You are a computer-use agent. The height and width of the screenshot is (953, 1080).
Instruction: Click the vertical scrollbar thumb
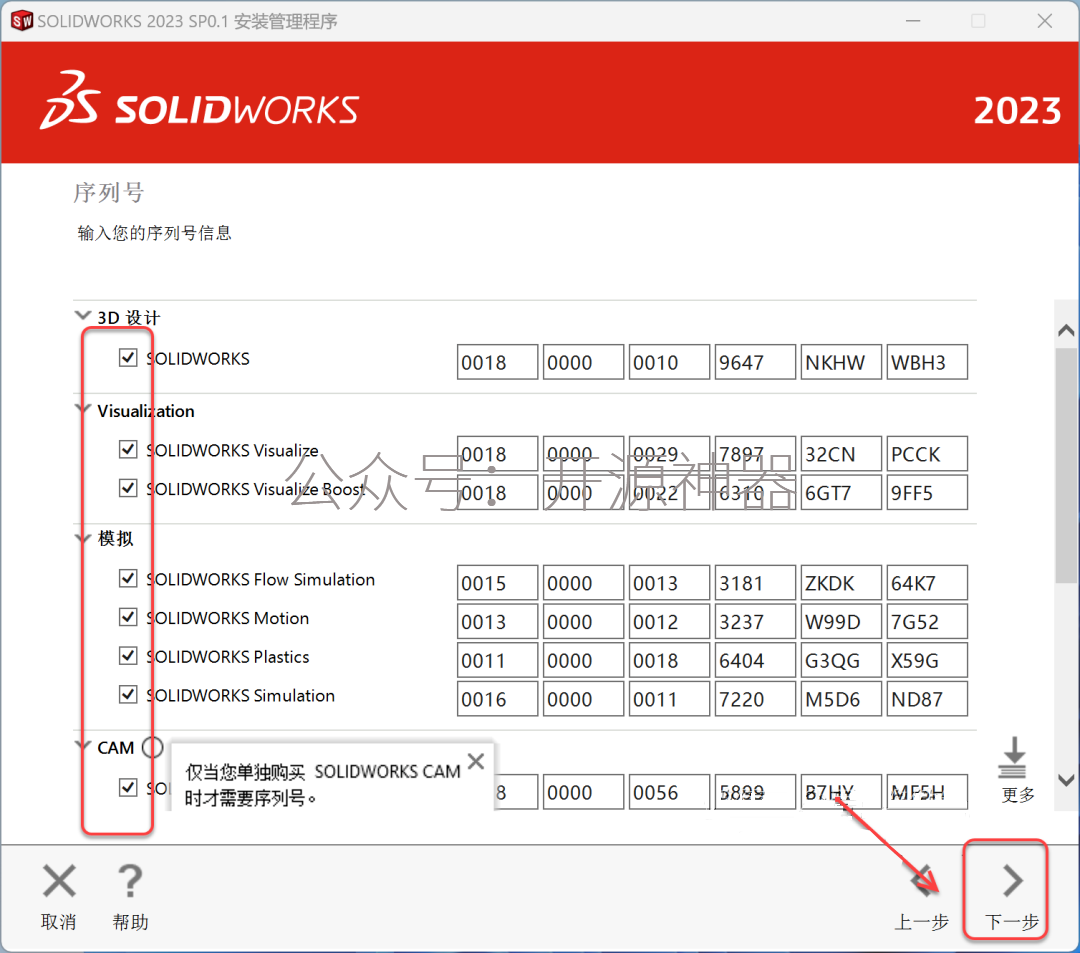click(x=1066, y=465)
